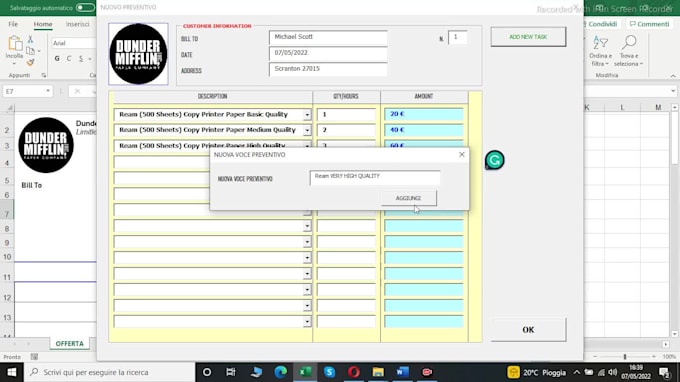
Task: Open Microsoft Edge from the taskbar
Action: click(281, 372)
